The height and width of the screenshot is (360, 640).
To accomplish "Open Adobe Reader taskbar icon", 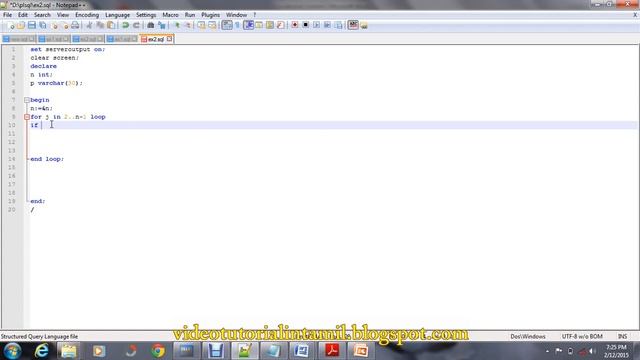I will (x=332, y=351).
